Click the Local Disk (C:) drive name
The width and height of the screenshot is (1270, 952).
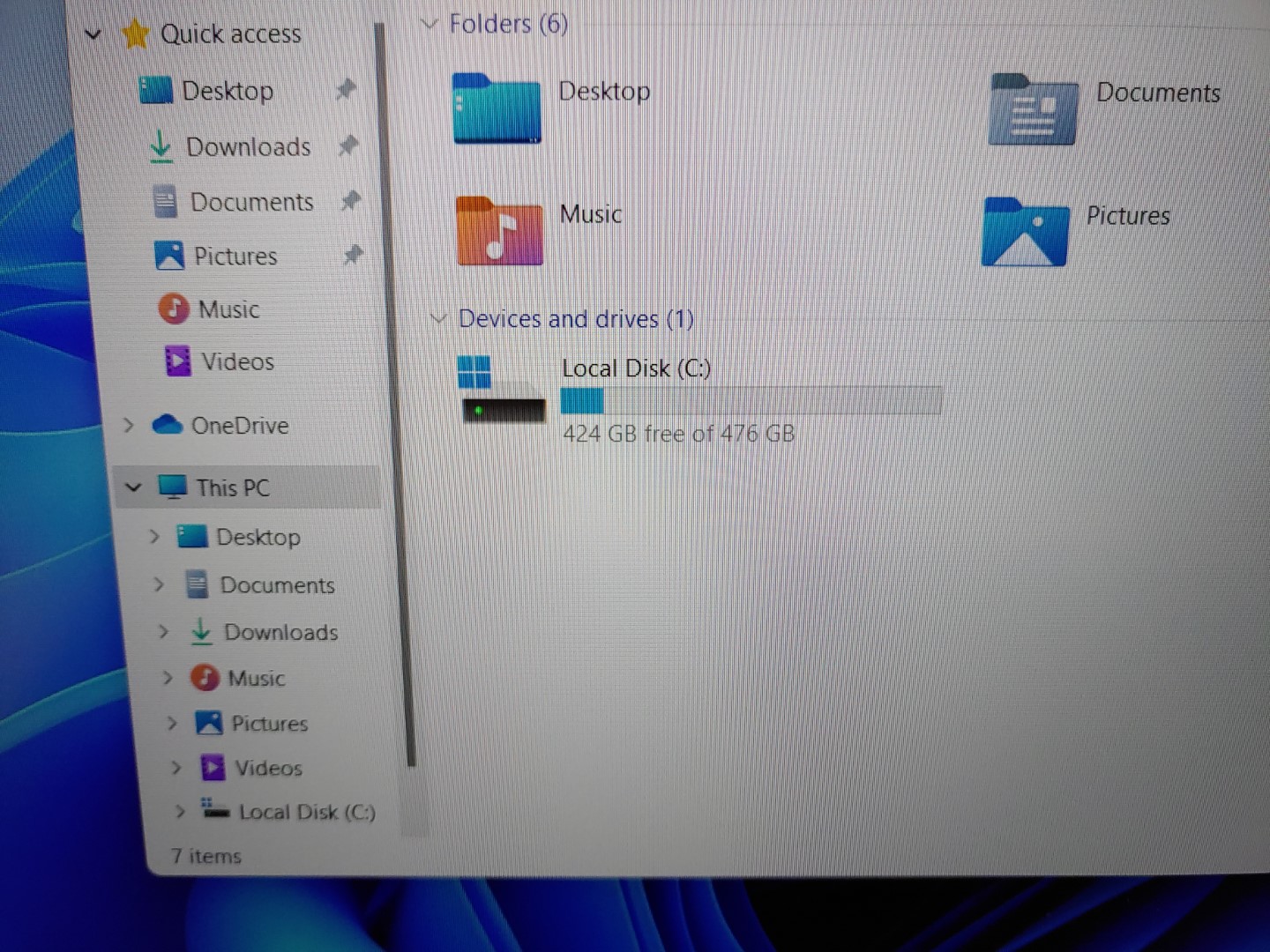(x=637, y=368)
